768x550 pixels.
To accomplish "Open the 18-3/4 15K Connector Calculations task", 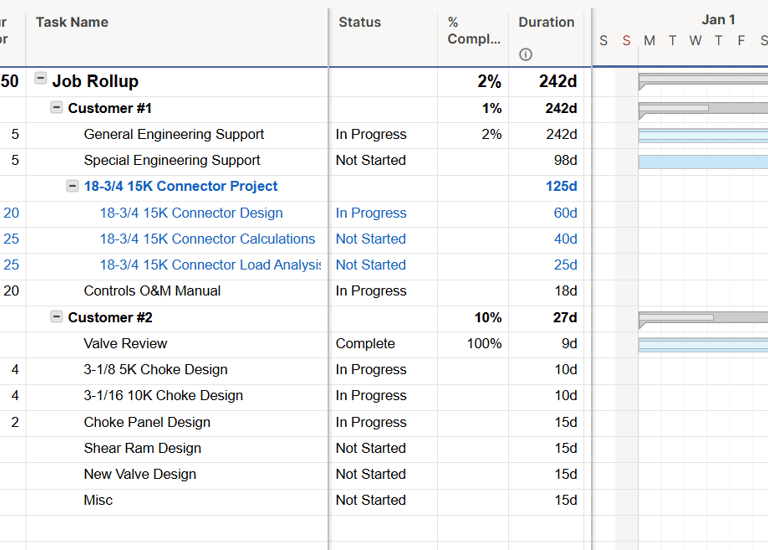I will [207, 239].
